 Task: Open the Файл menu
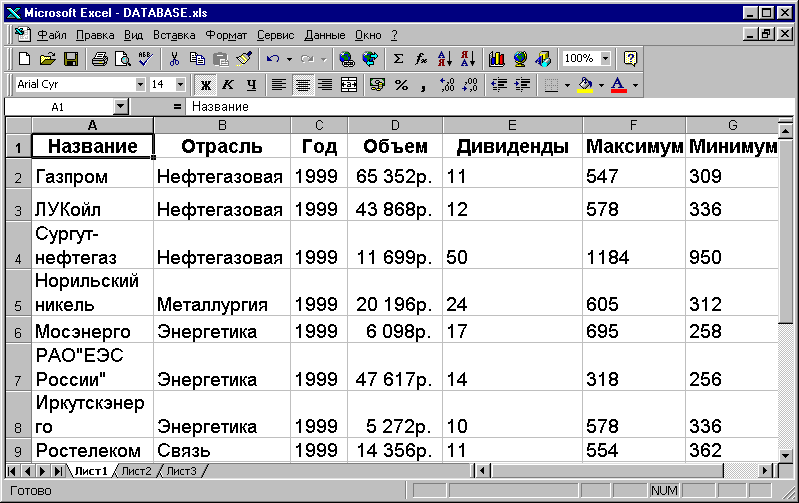[52, 35]
